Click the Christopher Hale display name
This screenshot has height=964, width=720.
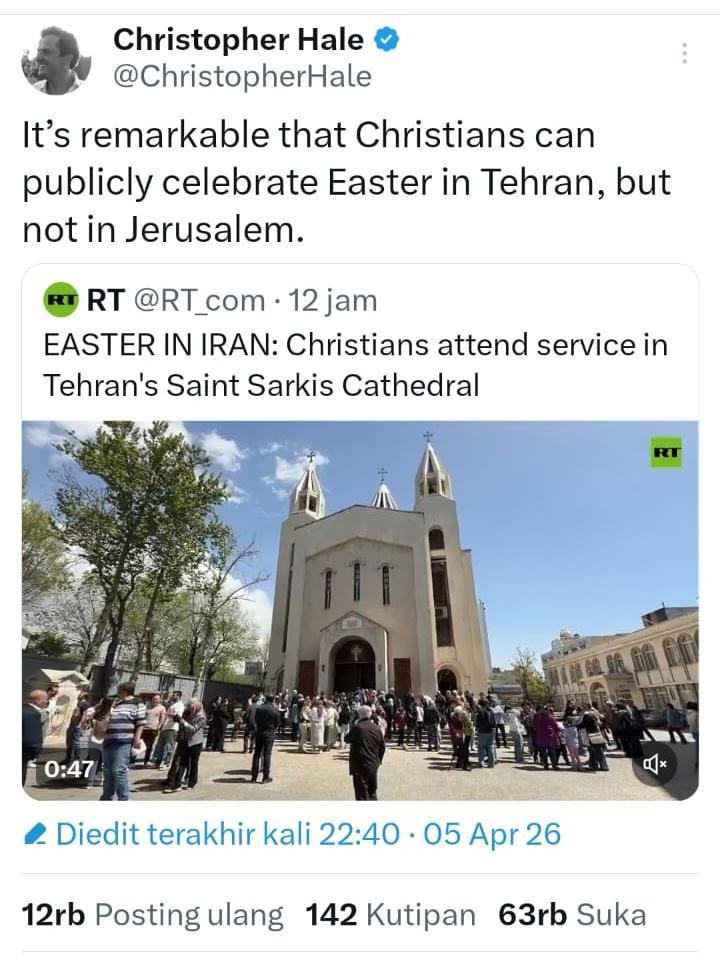238,40
